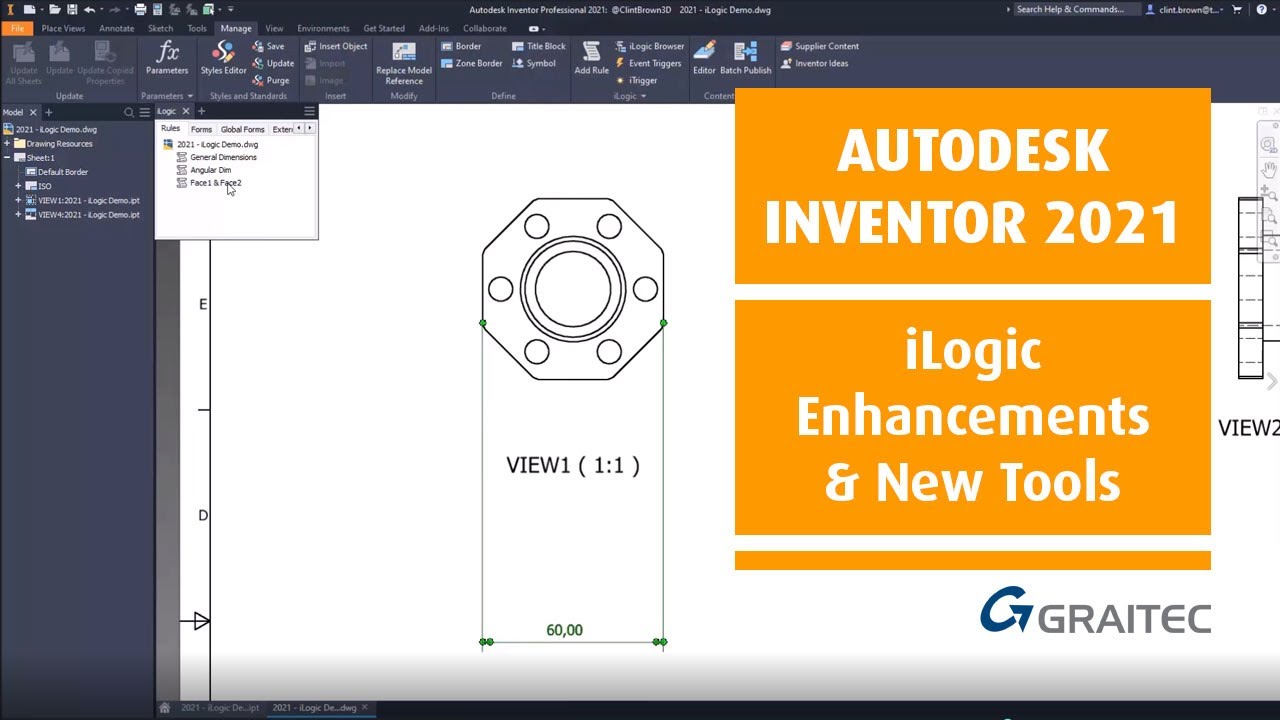Switch to the Sketch ribbon tab
The height and width of the screenshot is (720, 1280).
[160, 28]
